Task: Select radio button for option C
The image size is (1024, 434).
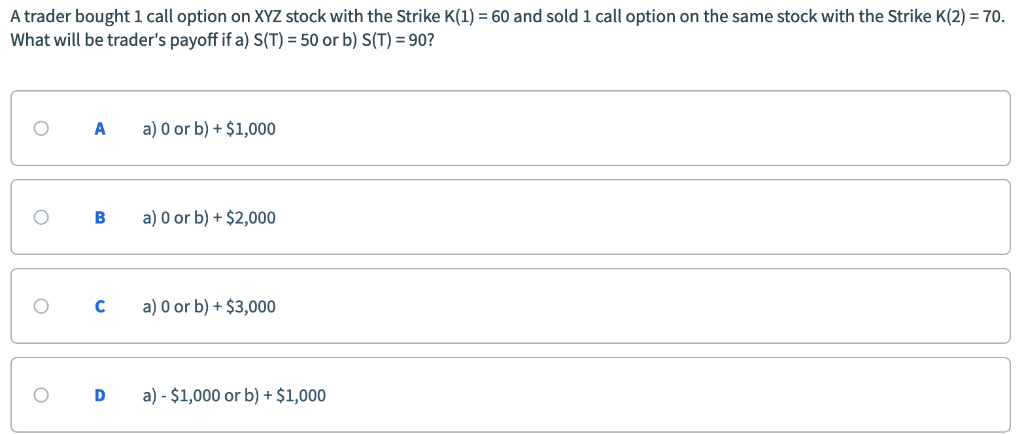Action: point(40,306)
